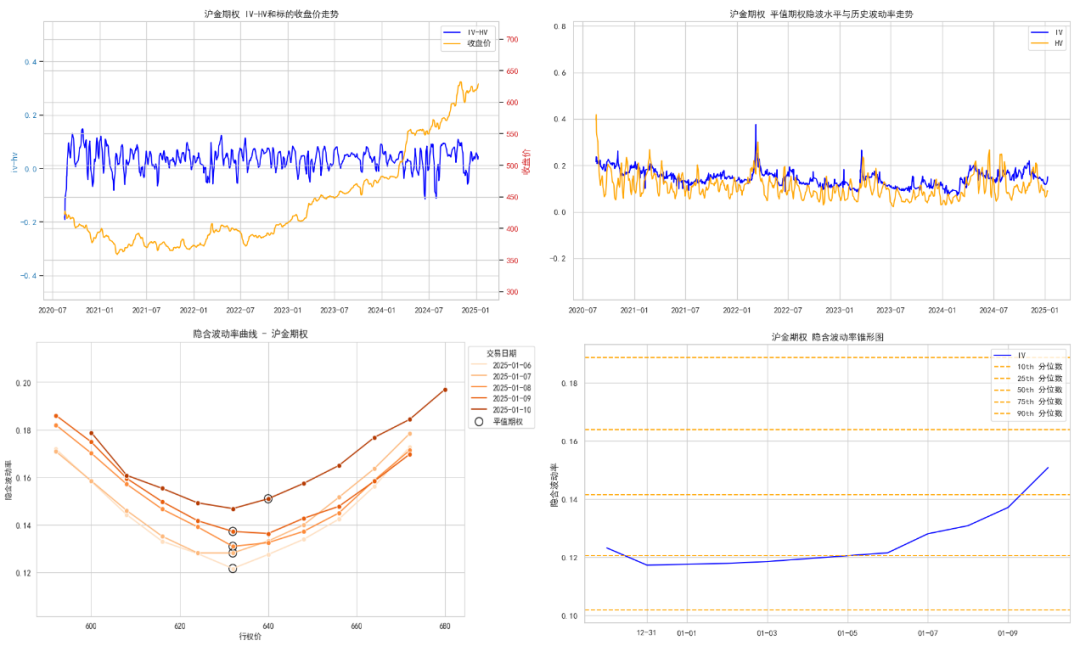Viewport: 1080px width, 646px height.
Task: Click the '2025-01' date tick in the IV/HV chart
Action: pyautogui.click(x=1044, y=310)
